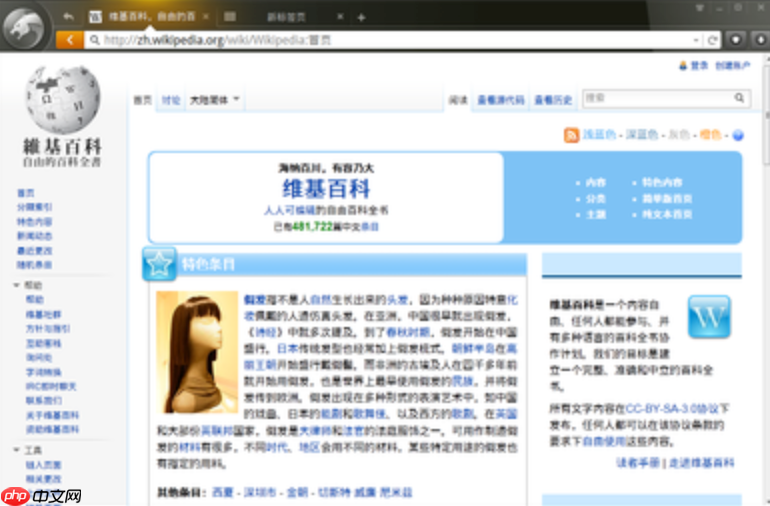Click the 走进维基百科 link

[701, 463]
